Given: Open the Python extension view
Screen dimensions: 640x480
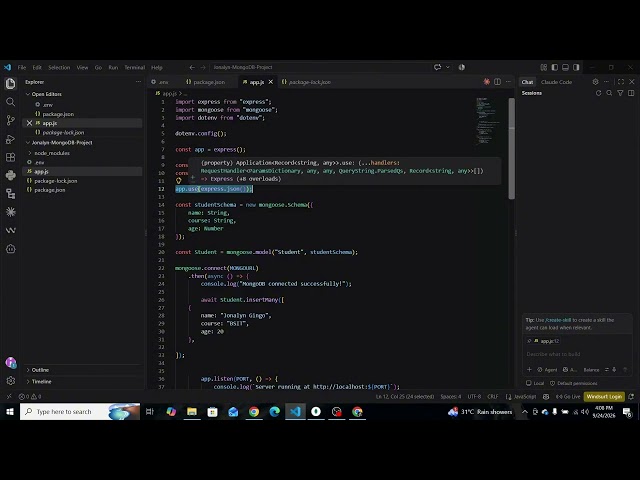Looking at the screenshot, I should click(x=11, y=176).
